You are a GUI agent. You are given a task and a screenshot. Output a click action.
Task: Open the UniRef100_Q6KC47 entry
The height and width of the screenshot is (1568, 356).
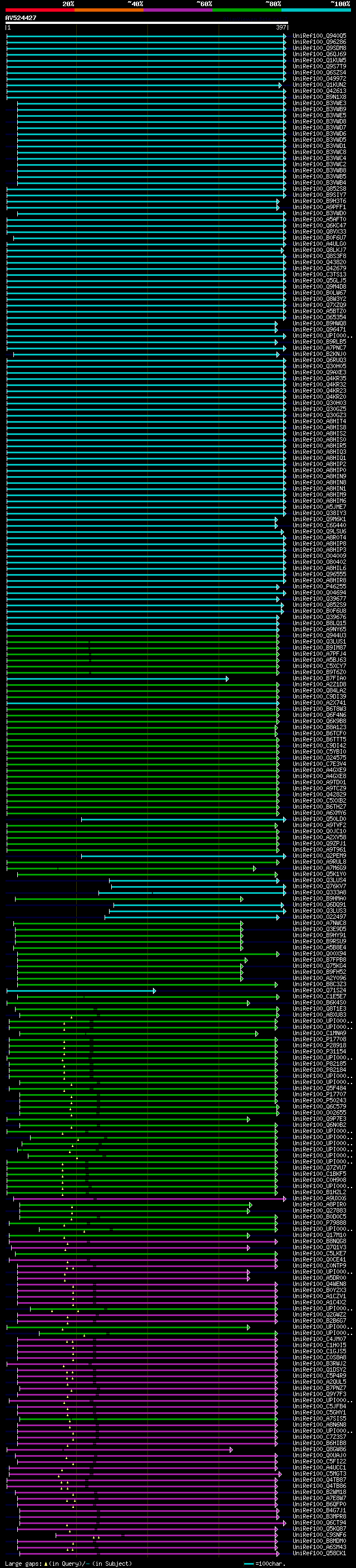coord(319,225)
